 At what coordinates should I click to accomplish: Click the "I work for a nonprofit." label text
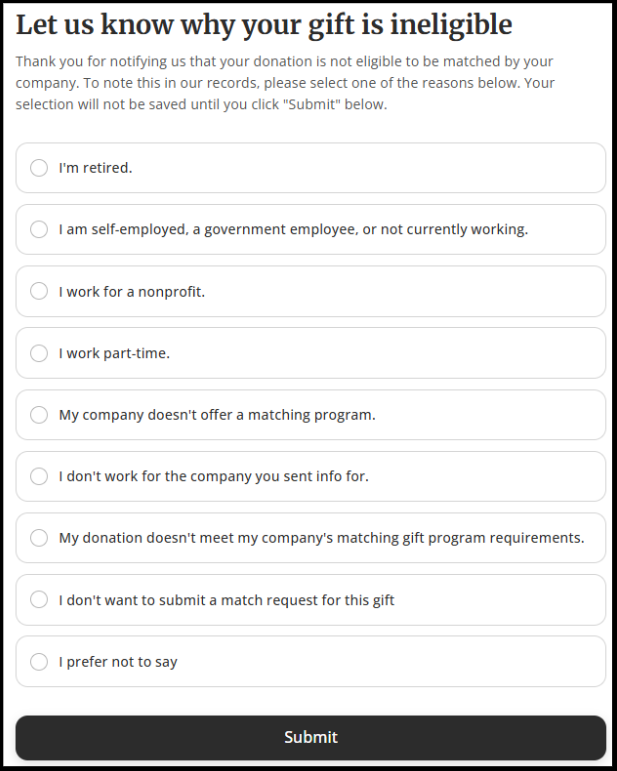(131, 292)
